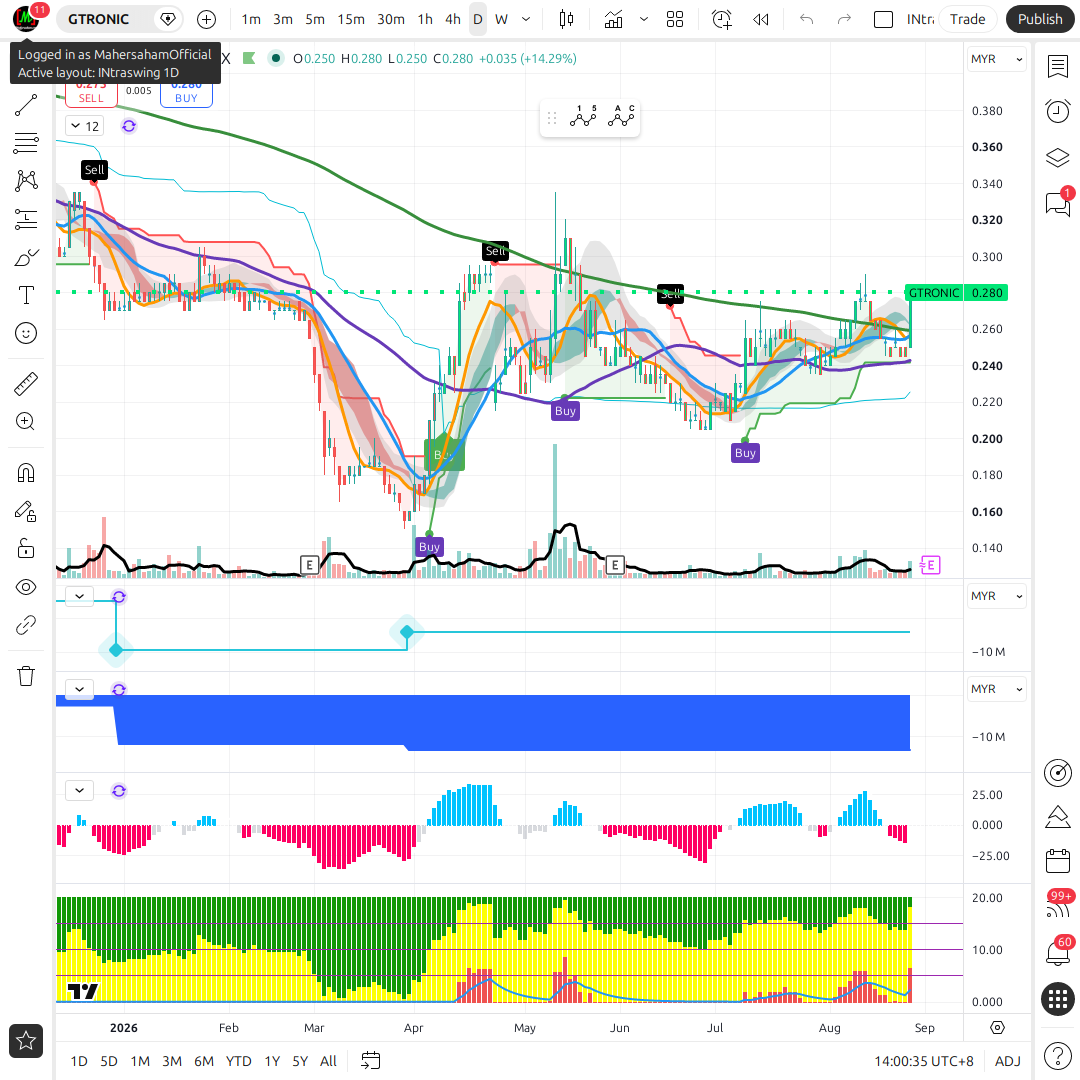Open the second pane MYR currency dropdown
Image resolution: width=1080 pixels, height=1080 pixels.
tap(997, 596)
